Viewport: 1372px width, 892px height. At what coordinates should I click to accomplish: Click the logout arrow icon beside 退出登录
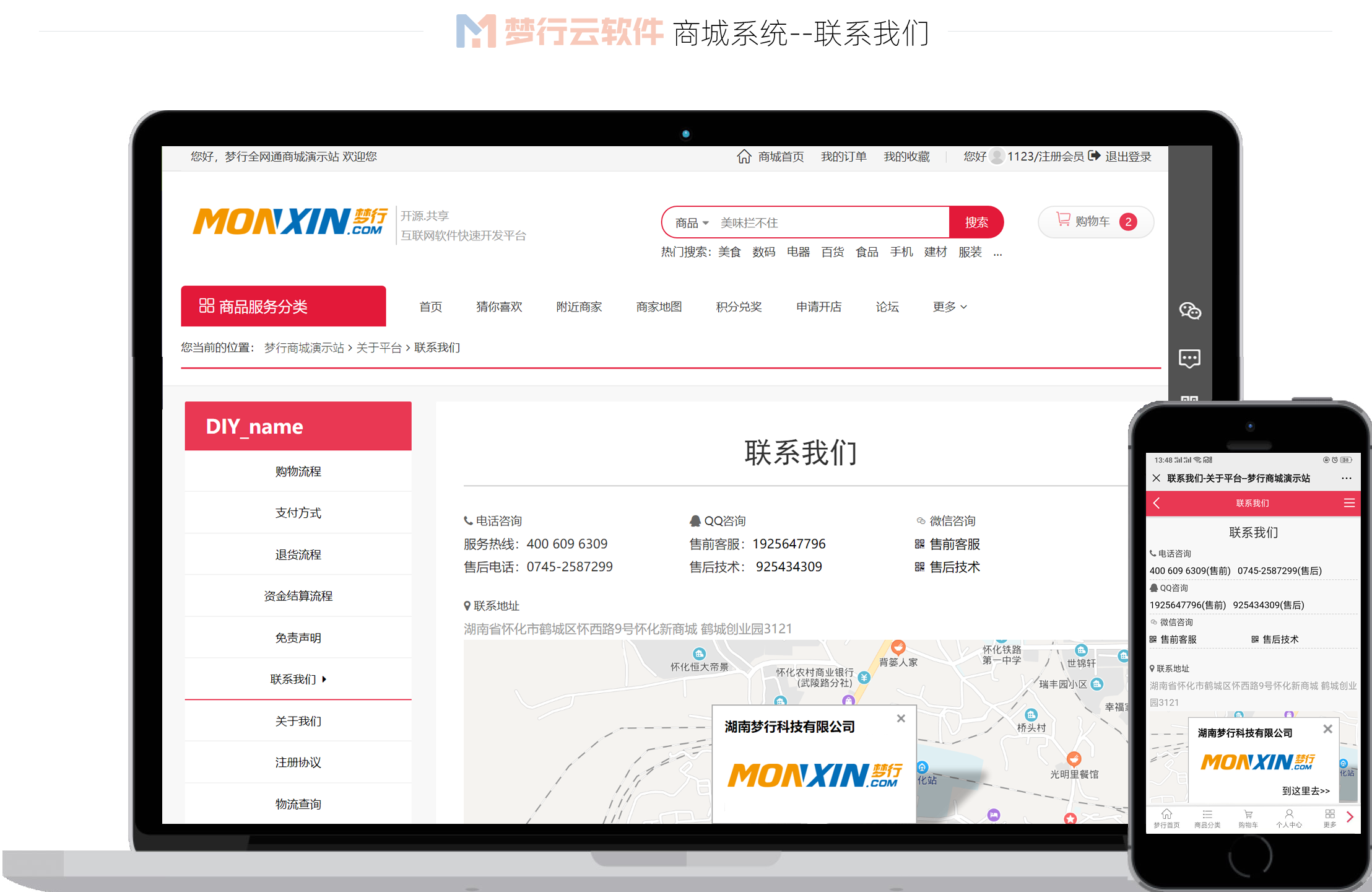1094,156
